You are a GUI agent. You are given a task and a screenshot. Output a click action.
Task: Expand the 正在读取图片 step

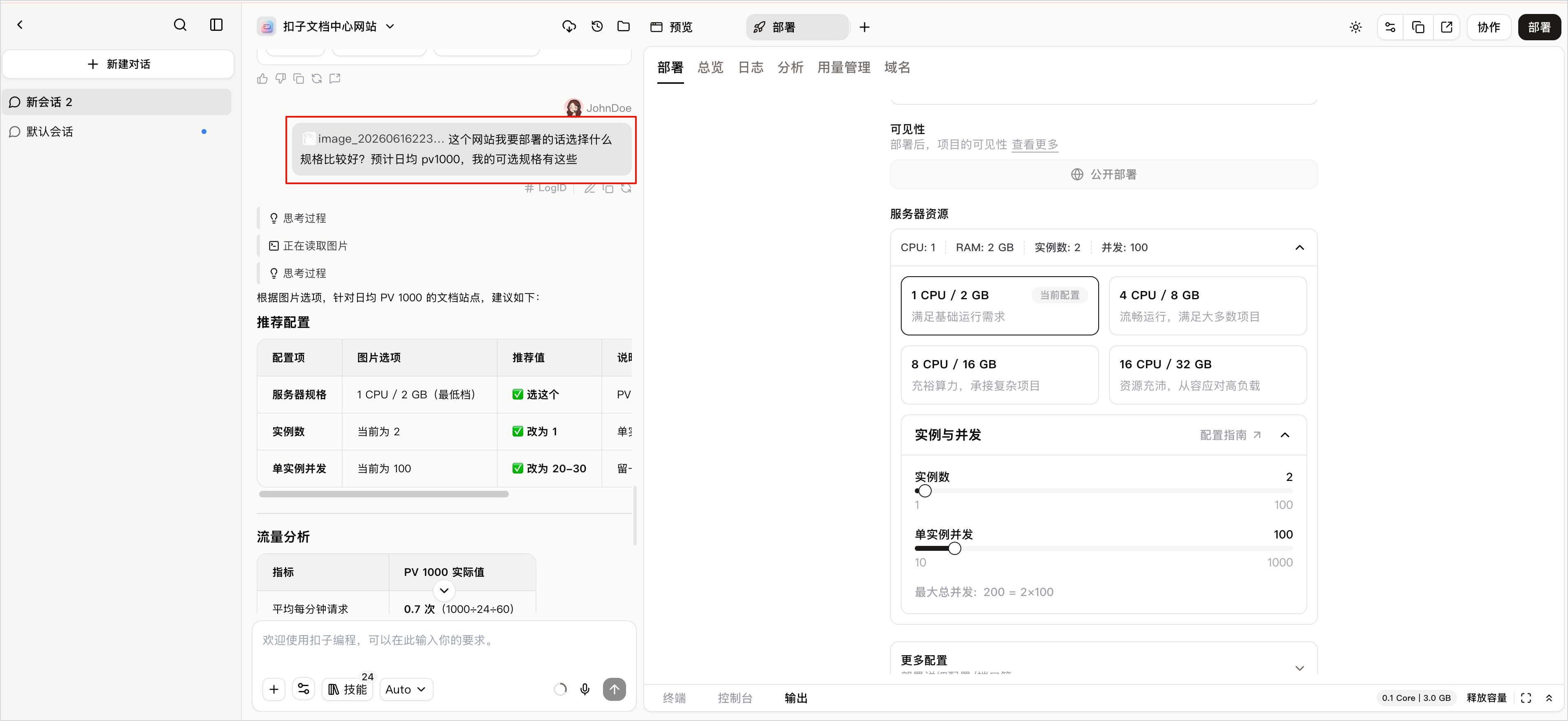pos(308,246)
